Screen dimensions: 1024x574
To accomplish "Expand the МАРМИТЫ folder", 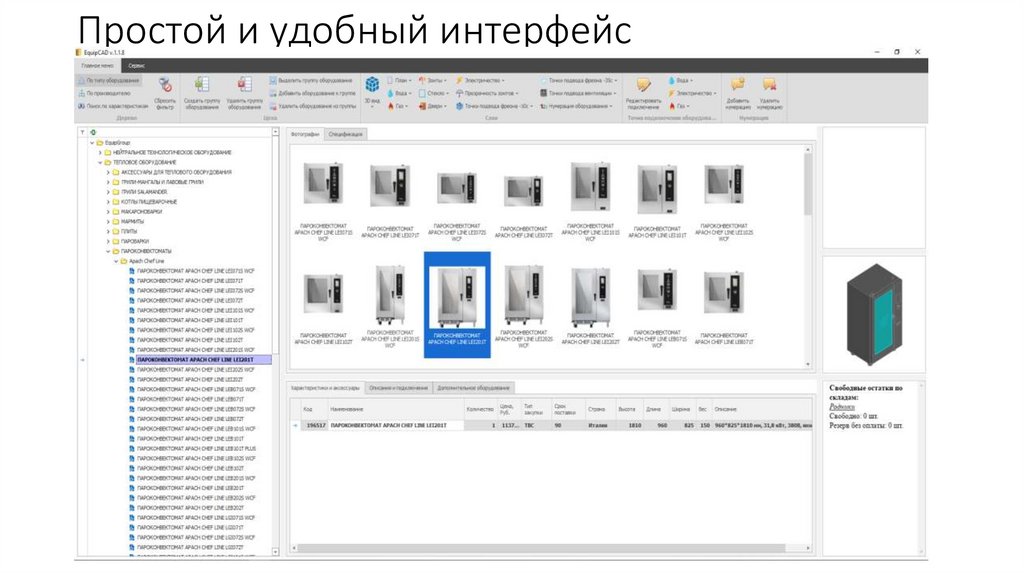I will pos(108,221).
